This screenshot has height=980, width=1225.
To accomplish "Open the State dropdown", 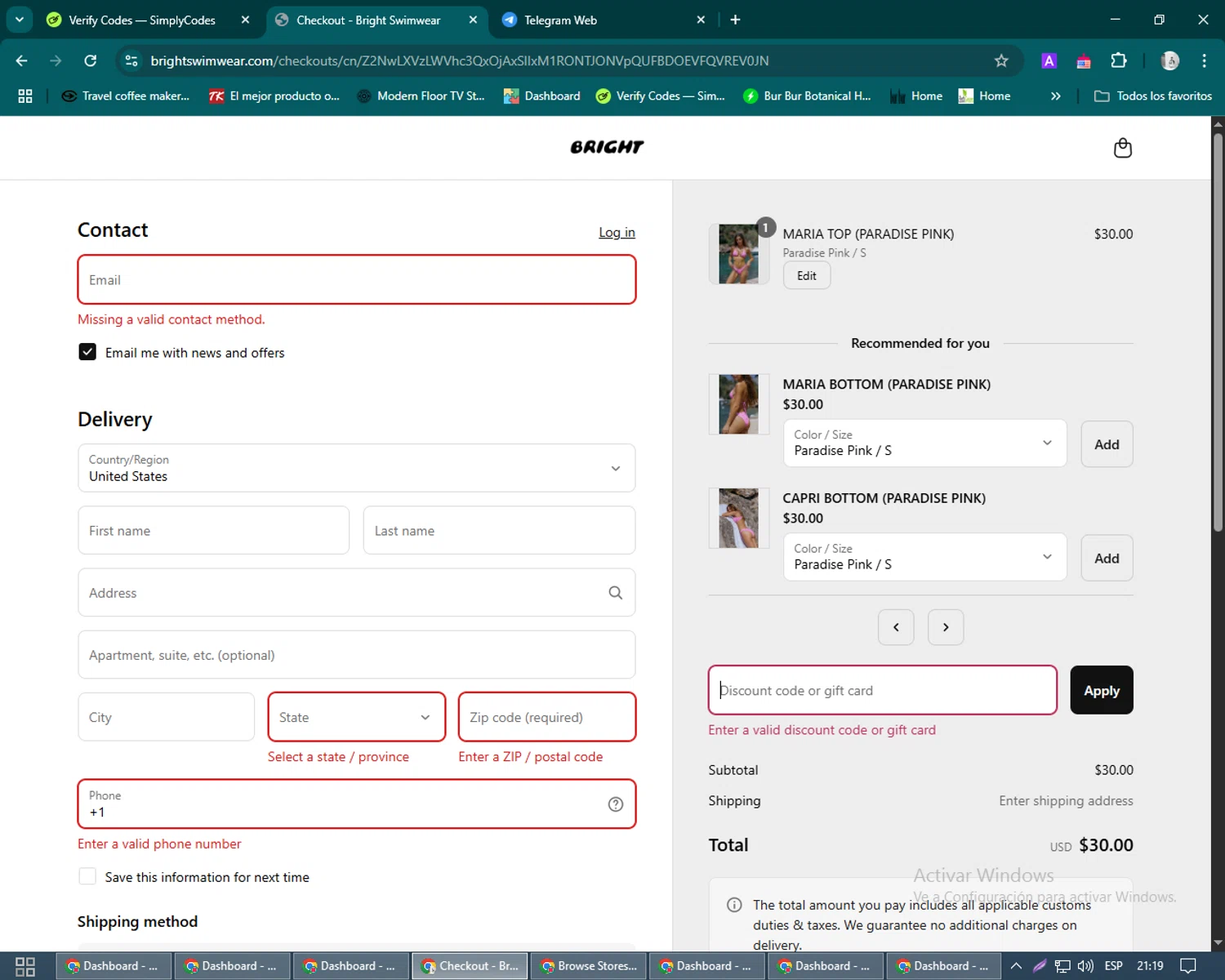I will 357,717.
